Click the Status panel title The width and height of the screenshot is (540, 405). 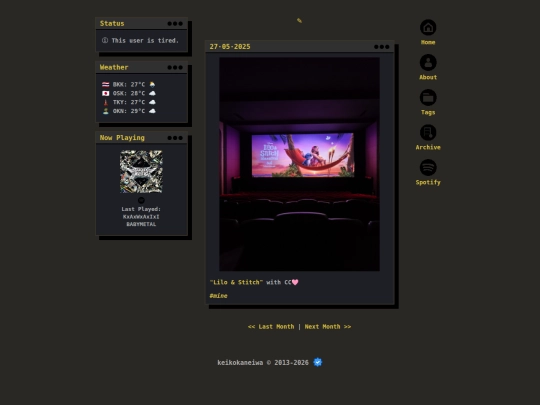[112, 23]
